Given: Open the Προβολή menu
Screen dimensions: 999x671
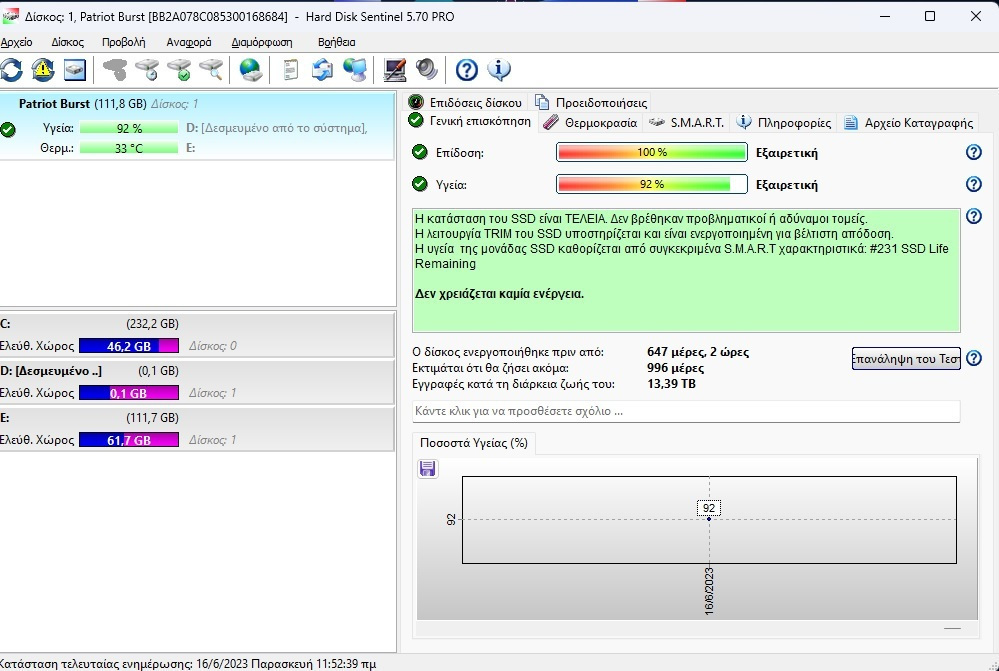Looking at the screenshot, I should tap(124, 42).
